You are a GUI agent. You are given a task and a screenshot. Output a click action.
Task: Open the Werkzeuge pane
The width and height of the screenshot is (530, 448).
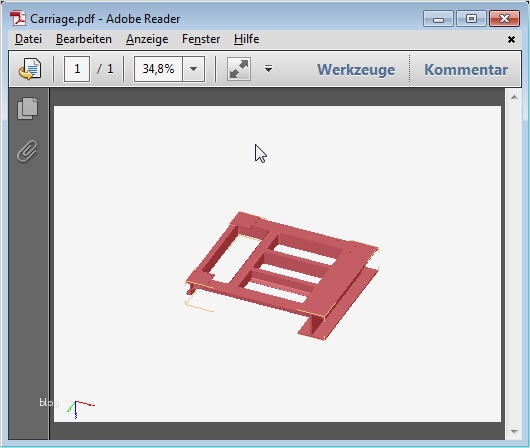pos(356,70)
